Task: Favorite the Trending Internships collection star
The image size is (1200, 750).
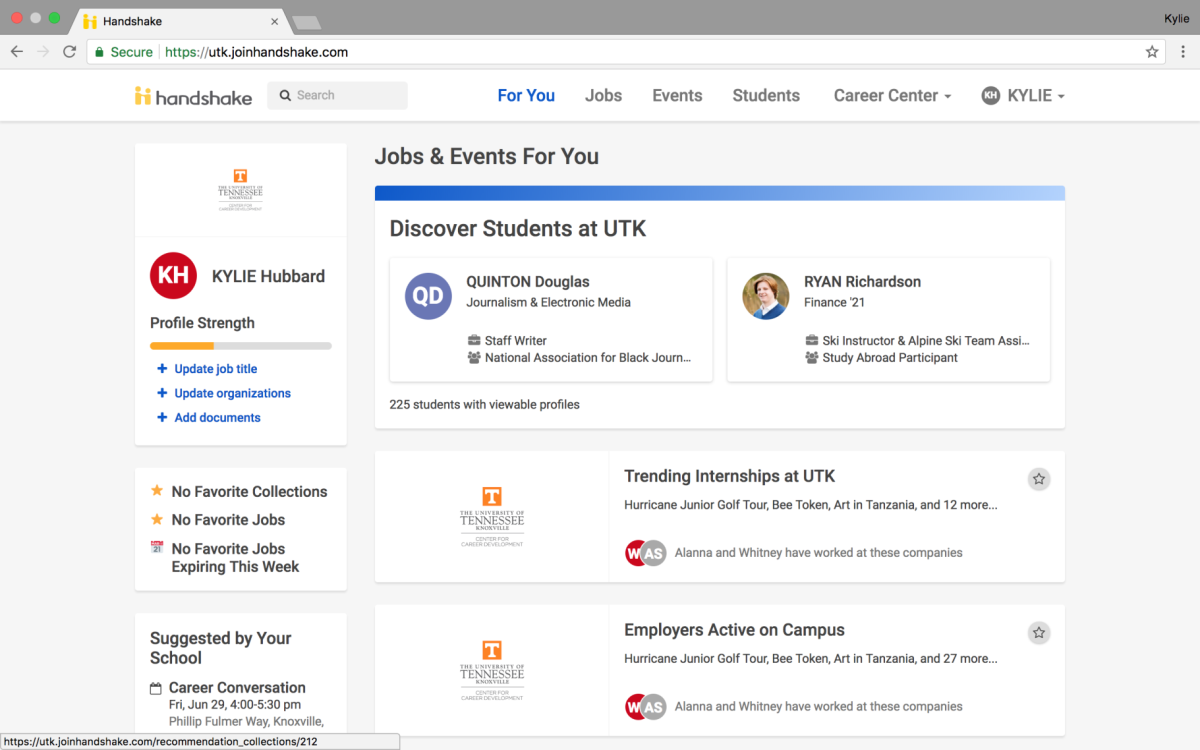Action: (x=1039, y=479)
